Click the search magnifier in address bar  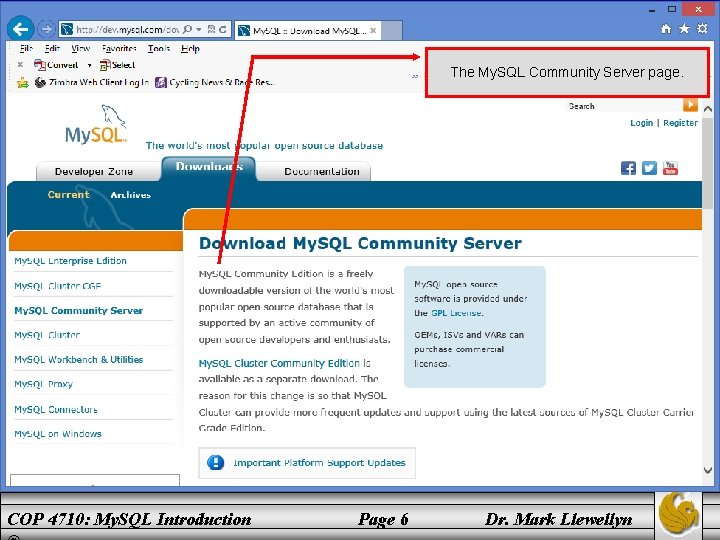click(187, 29)
